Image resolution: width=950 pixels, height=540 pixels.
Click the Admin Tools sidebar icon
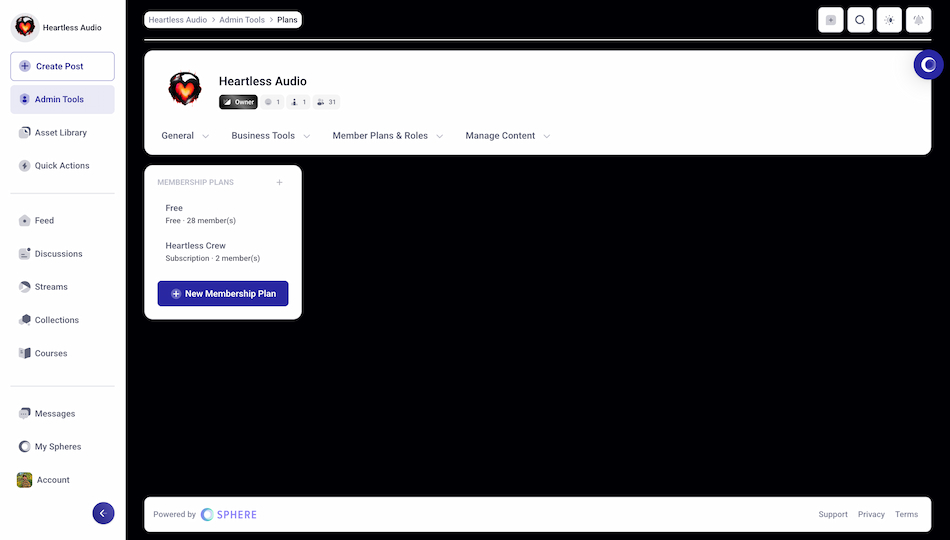pyautogui.click(x=24, y=99)
